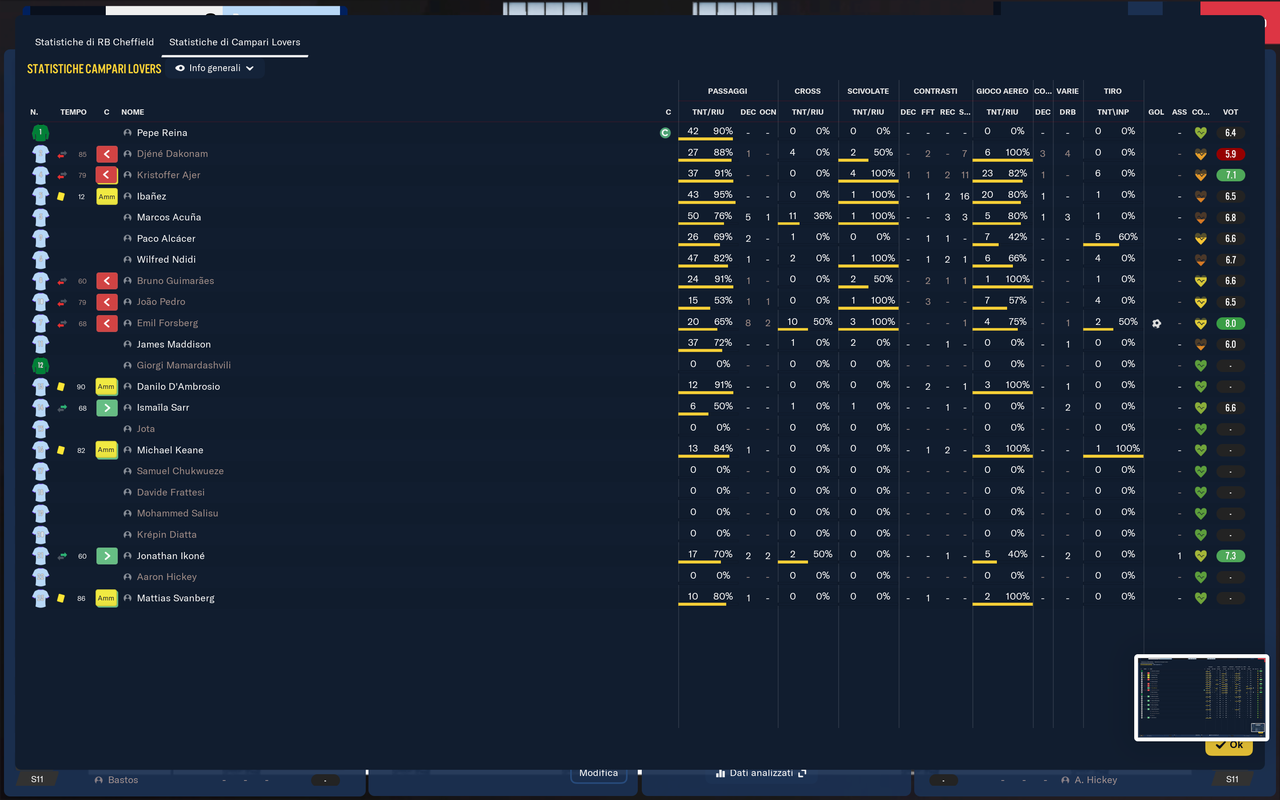Switch to the Statistiche di RB Cheffield tab
This screenshot has width=1280, height=800.
click(x=94, y=43)
